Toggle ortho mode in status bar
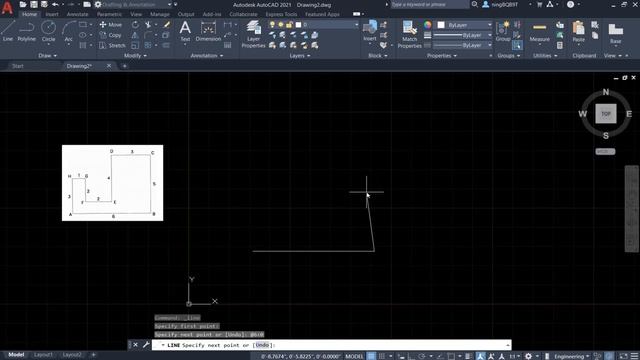This screenshot has width=640, height=360. pos(411,356)
